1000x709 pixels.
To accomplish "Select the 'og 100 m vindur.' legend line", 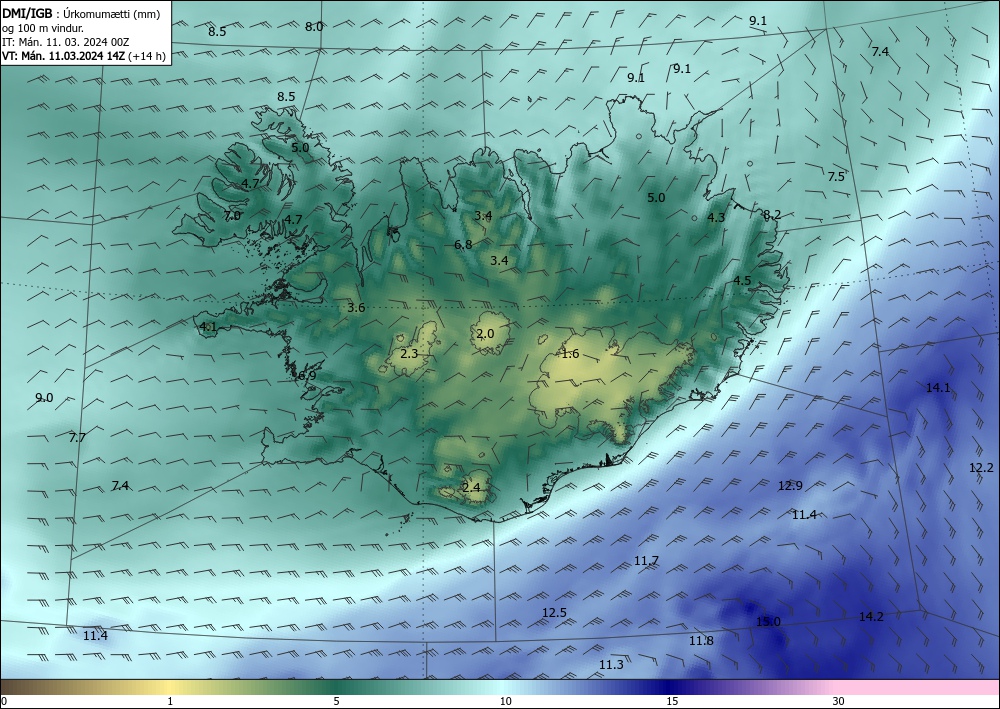I will pos(43,28).
